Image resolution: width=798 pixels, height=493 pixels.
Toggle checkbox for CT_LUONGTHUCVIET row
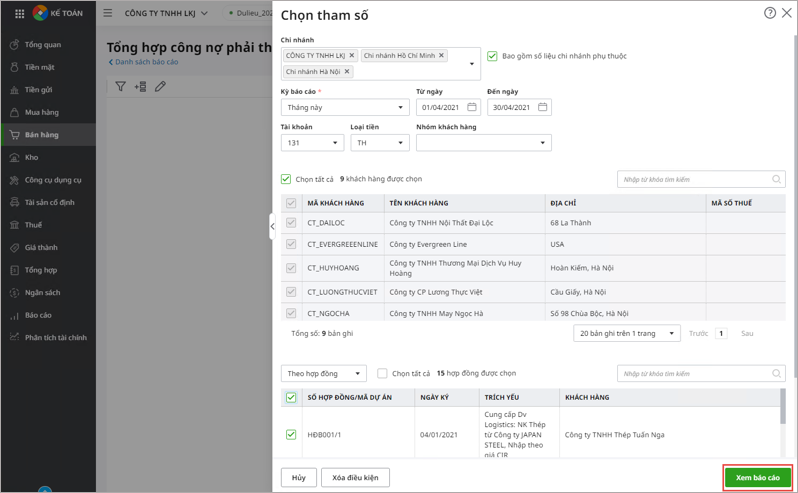pos(291,292)
